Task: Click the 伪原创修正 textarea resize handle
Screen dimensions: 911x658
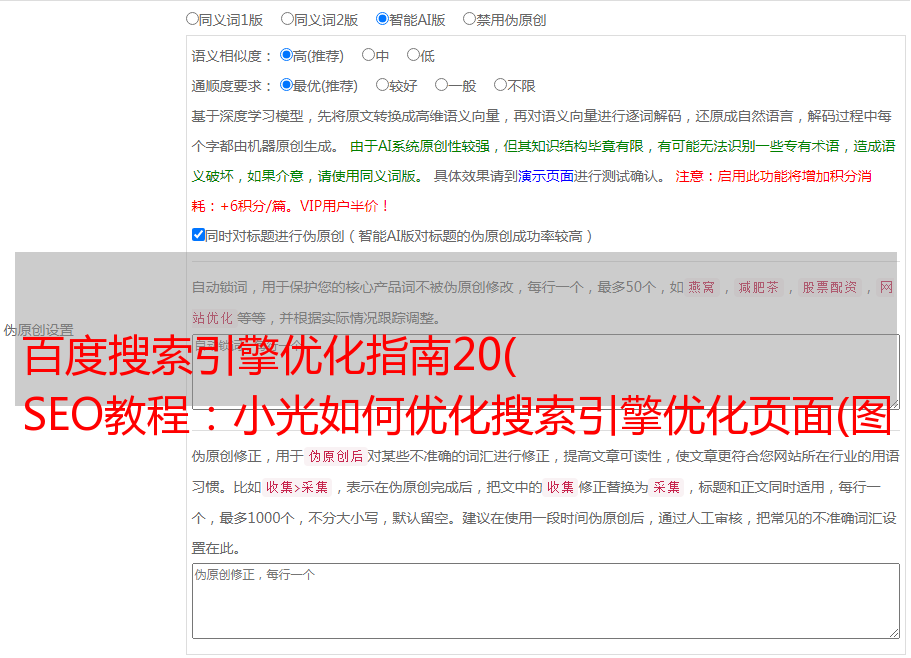Action: coord(894,633)
